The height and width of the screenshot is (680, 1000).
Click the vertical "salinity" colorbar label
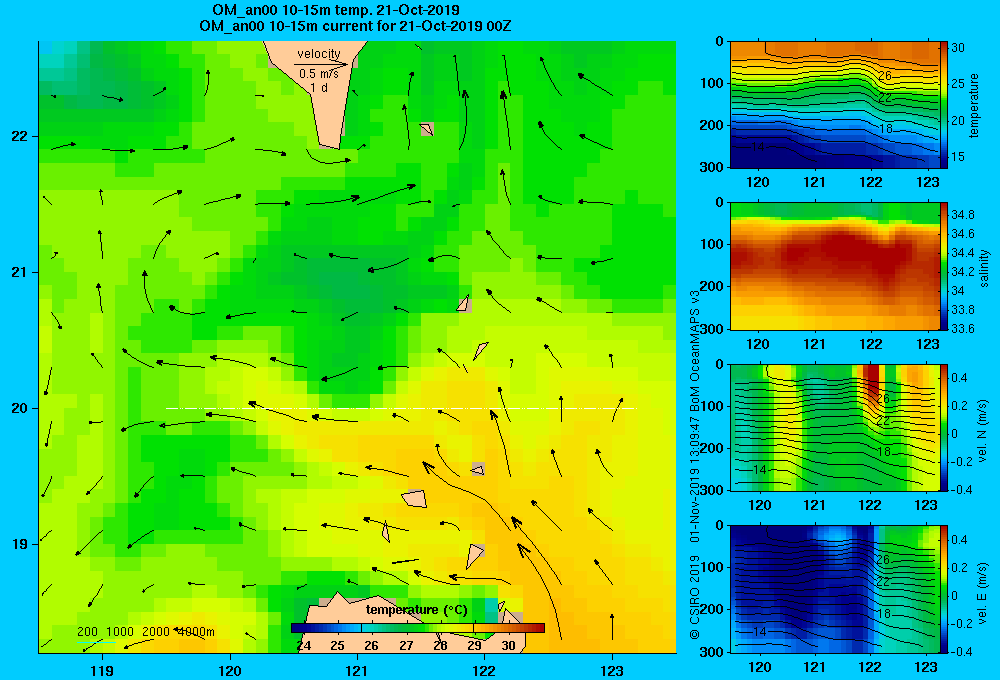pyautogui.click(x=983, y=268)
